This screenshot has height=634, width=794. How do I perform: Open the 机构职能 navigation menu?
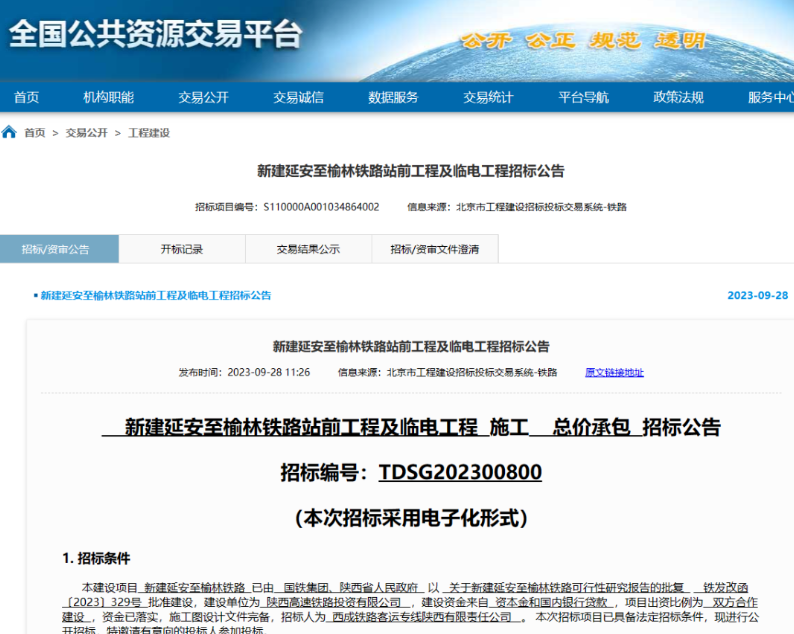(108, 97)
